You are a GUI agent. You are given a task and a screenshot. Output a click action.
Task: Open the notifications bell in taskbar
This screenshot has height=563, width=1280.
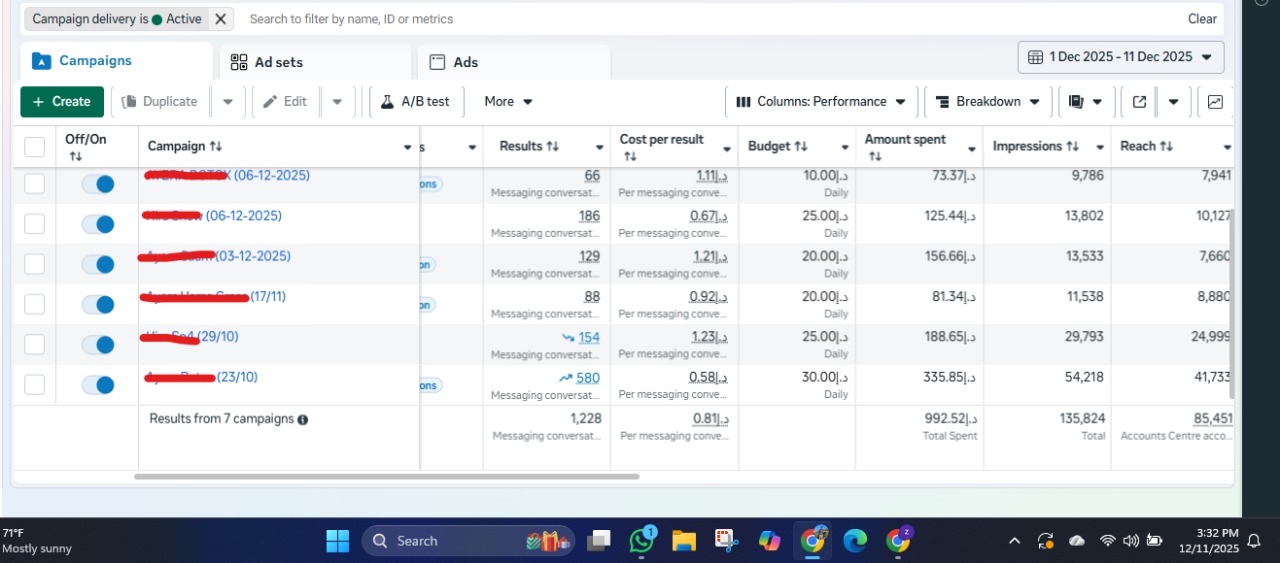(1254, 541)
